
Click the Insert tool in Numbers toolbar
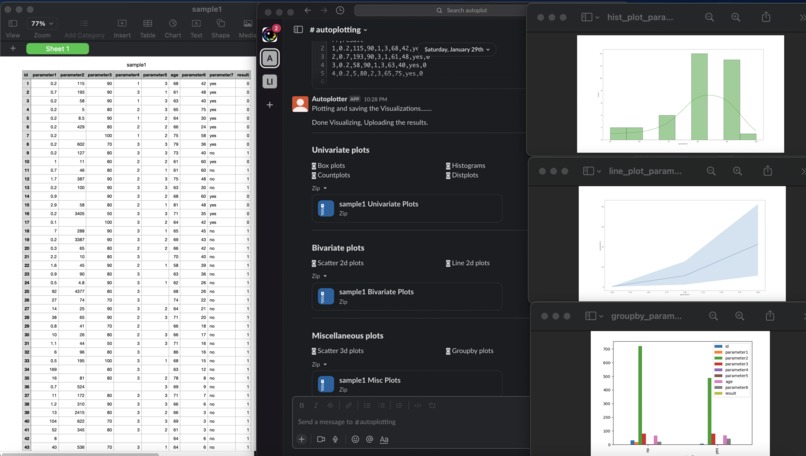point(122,29)
